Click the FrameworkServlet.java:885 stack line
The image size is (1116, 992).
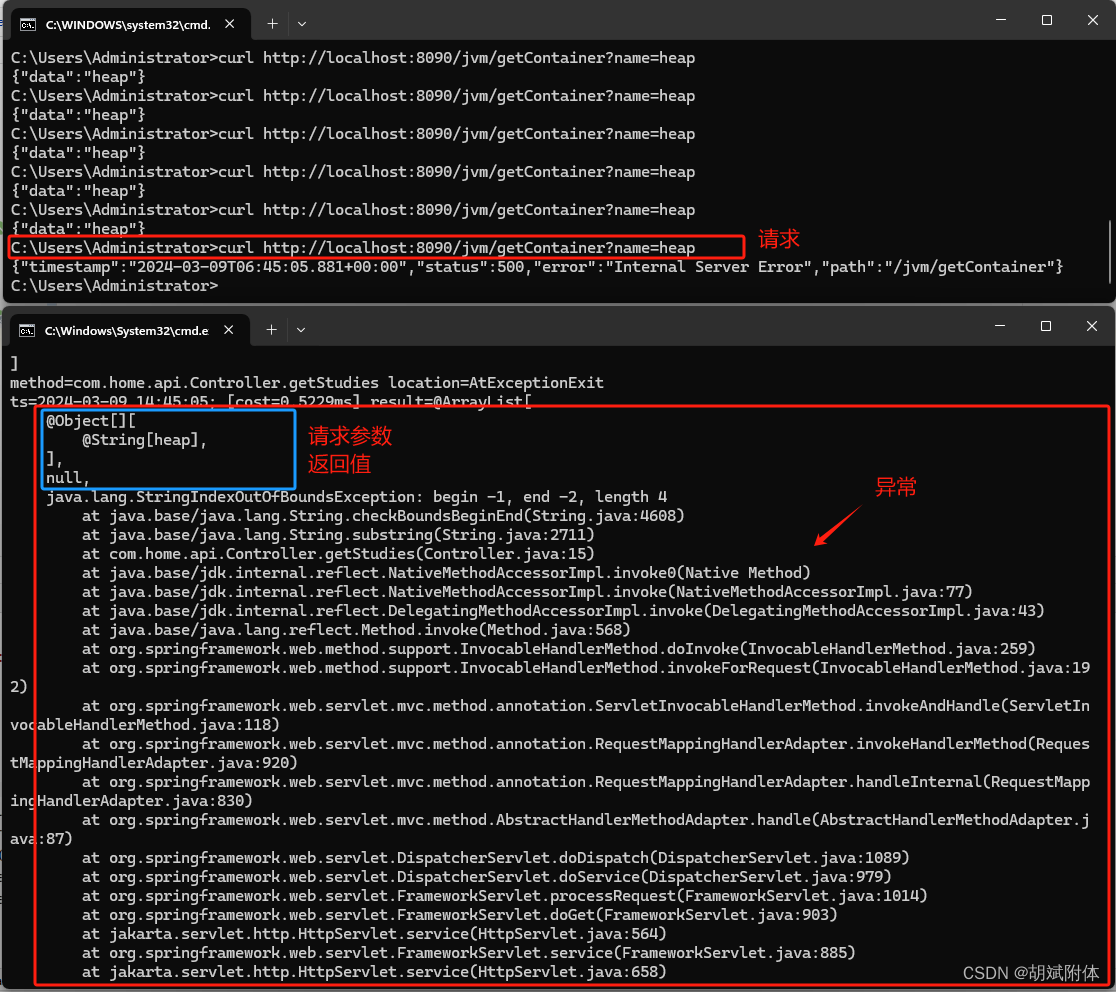(x=468, y=953)
